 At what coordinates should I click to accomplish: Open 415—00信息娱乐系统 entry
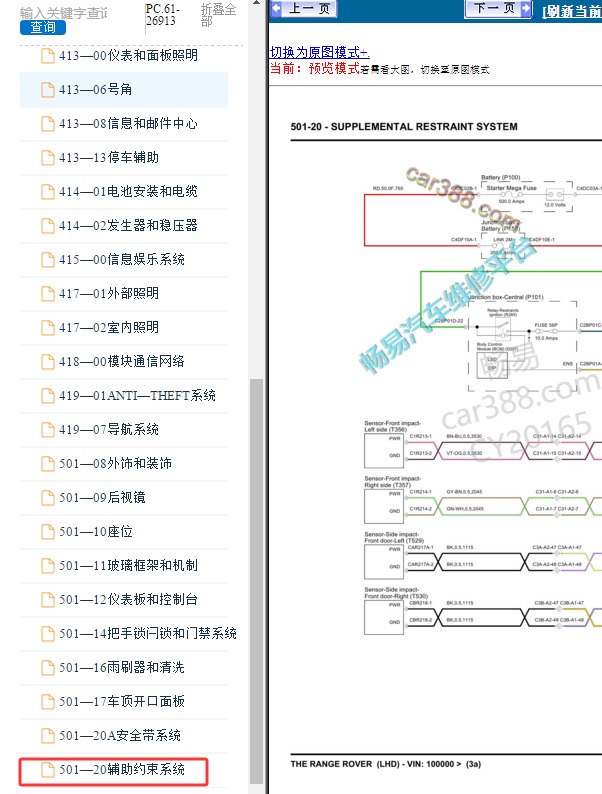pos(124,259)
